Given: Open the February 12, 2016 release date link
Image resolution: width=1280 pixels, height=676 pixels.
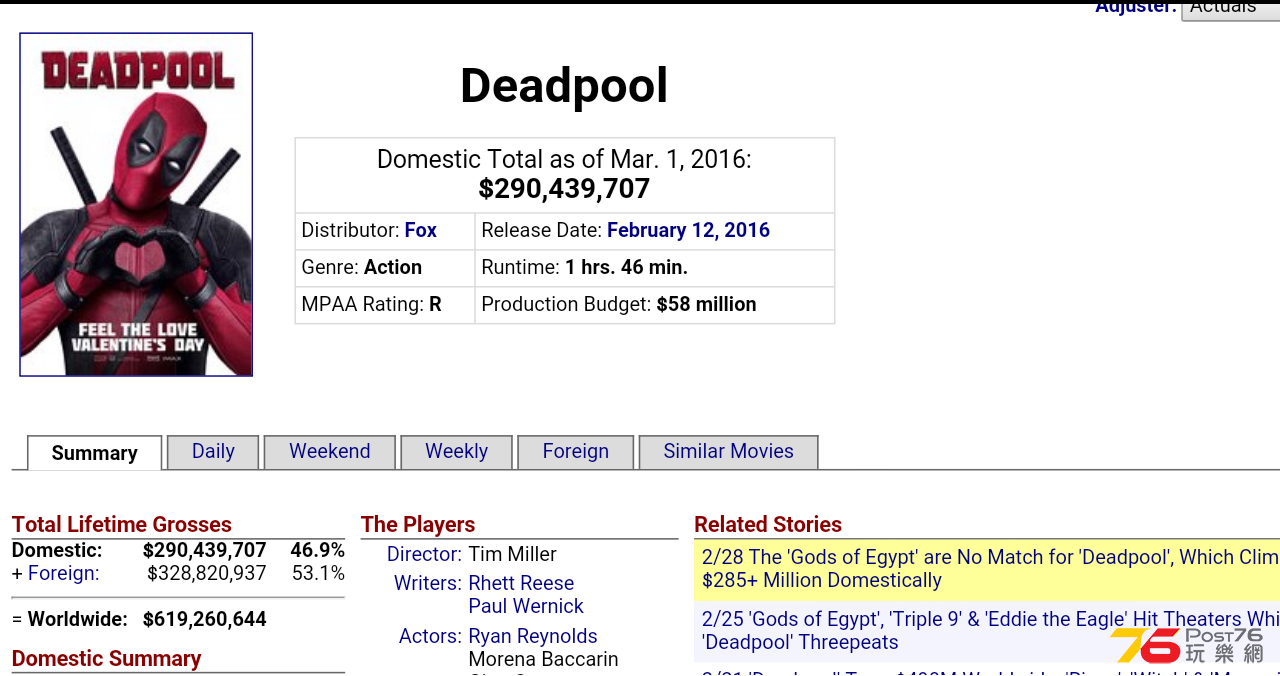Looking at the screenshot, I should (x=688, y=230).
